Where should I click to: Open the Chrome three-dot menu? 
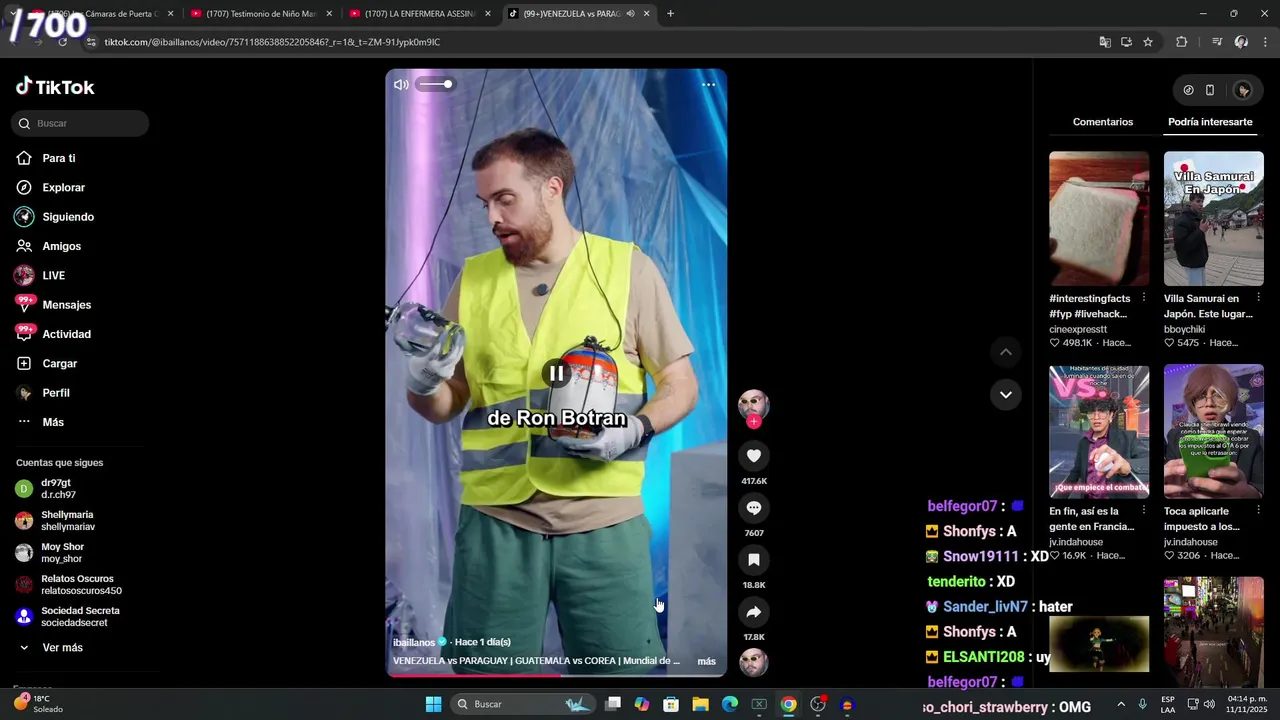pos(1266,42)
